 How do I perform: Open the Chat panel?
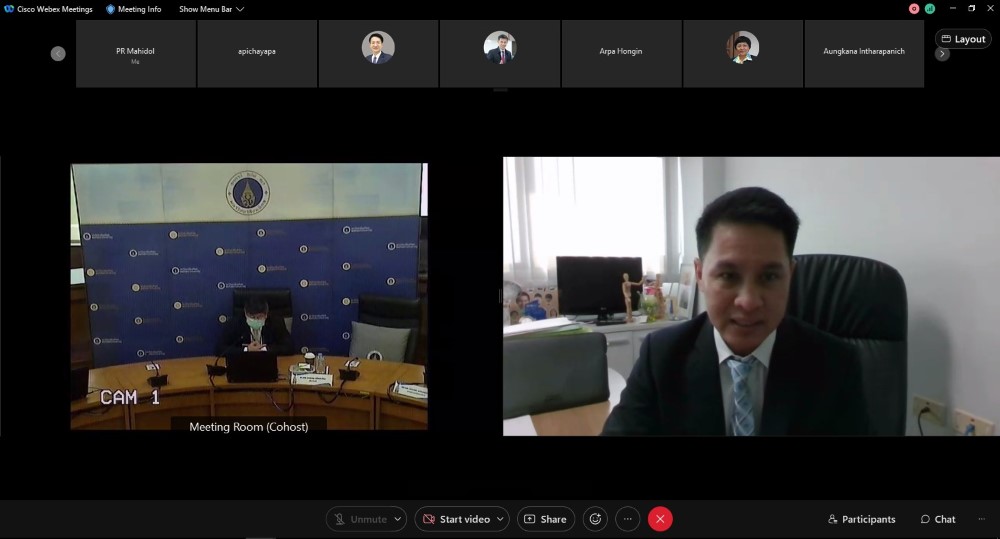pos(938,519)
